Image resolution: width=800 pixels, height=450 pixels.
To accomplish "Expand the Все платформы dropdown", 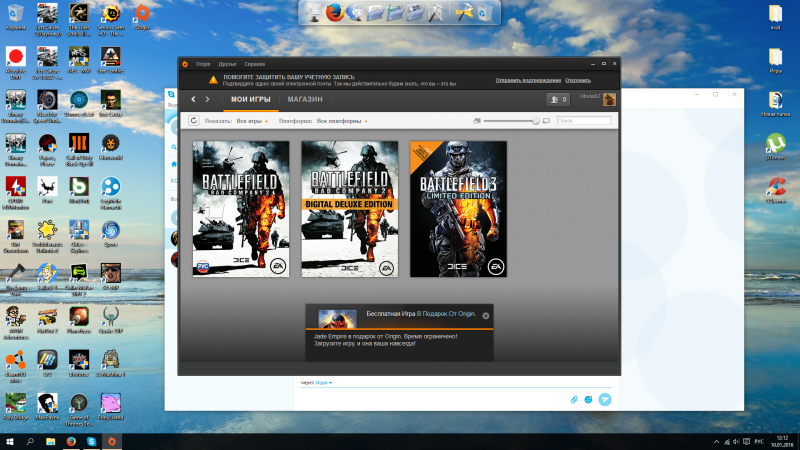I will tap(342, 121).
